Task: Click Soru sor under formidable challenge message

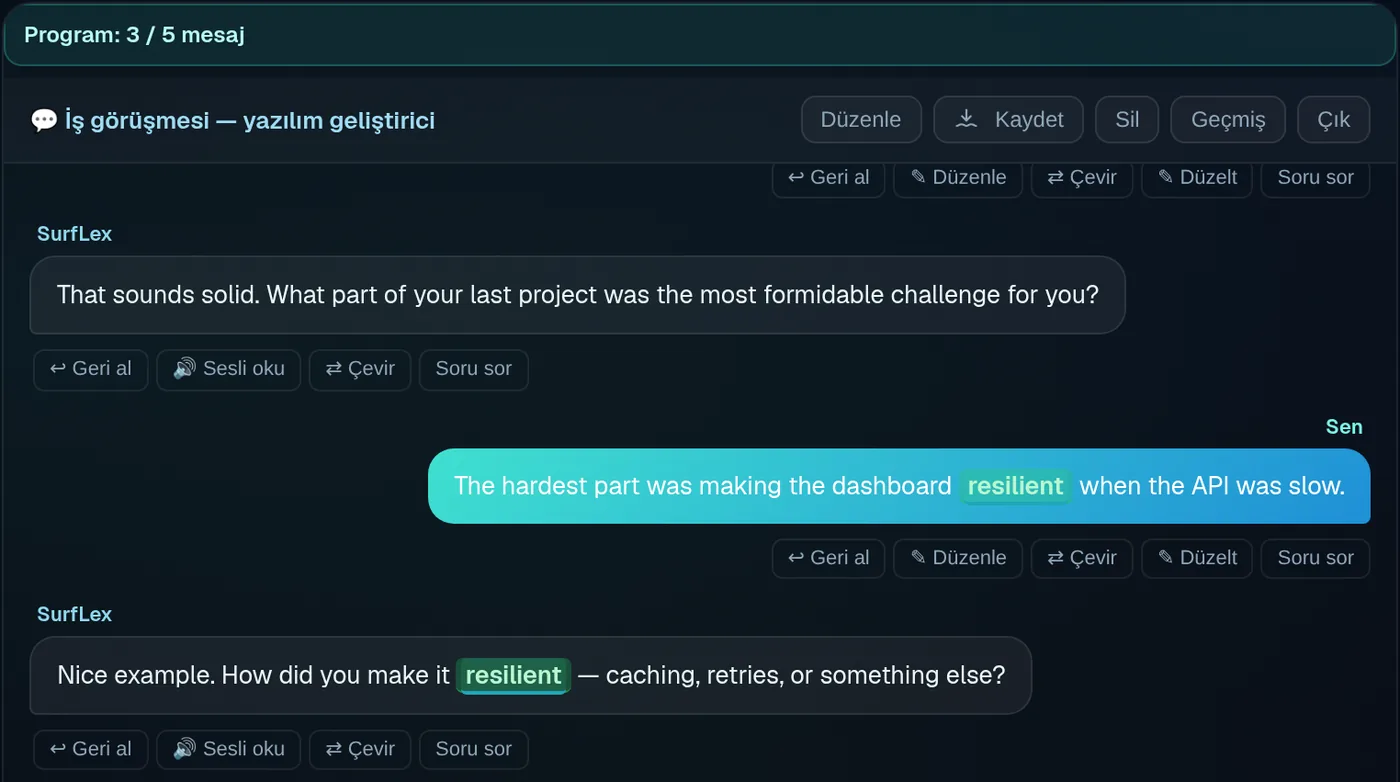Action: (474, 369)
